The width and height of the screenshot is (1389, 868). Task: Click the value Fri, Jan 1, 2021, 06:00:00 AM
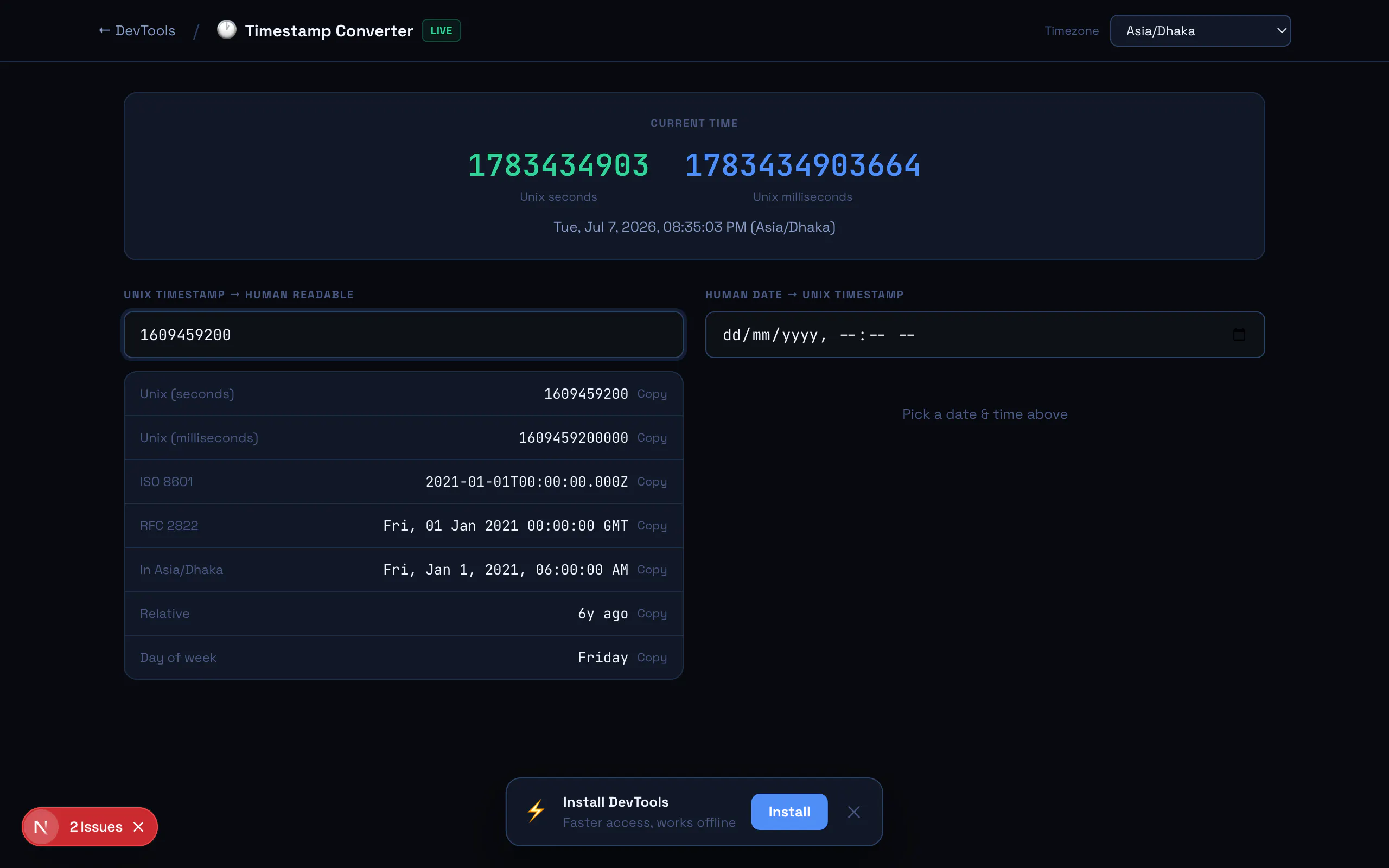[x=505, y=570]
